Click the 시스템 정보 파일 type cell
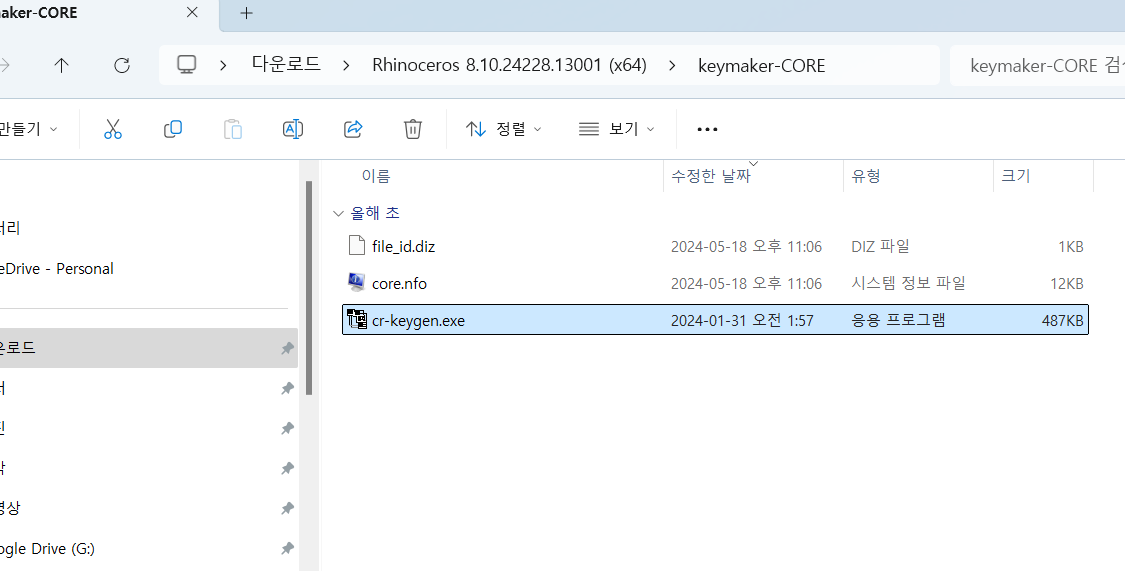Screen dimensions: 1125x571 908,283
